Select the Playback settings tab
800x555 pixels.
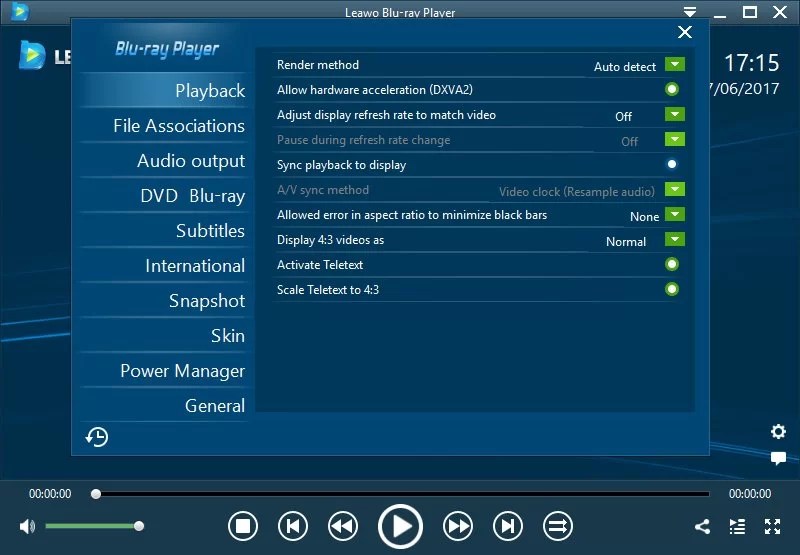tap(164, 91)
